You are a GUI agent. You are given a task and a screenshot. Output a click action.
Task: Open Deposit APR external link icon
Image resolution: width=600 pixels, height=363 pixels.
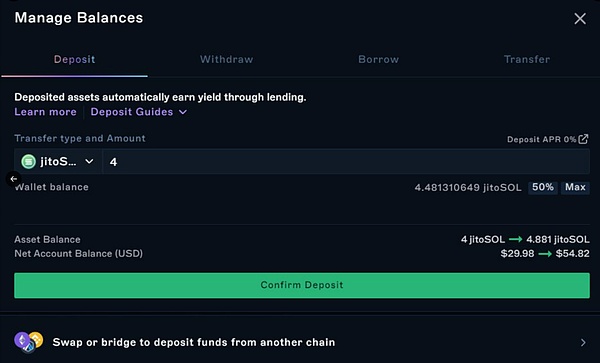coord(583,139)
